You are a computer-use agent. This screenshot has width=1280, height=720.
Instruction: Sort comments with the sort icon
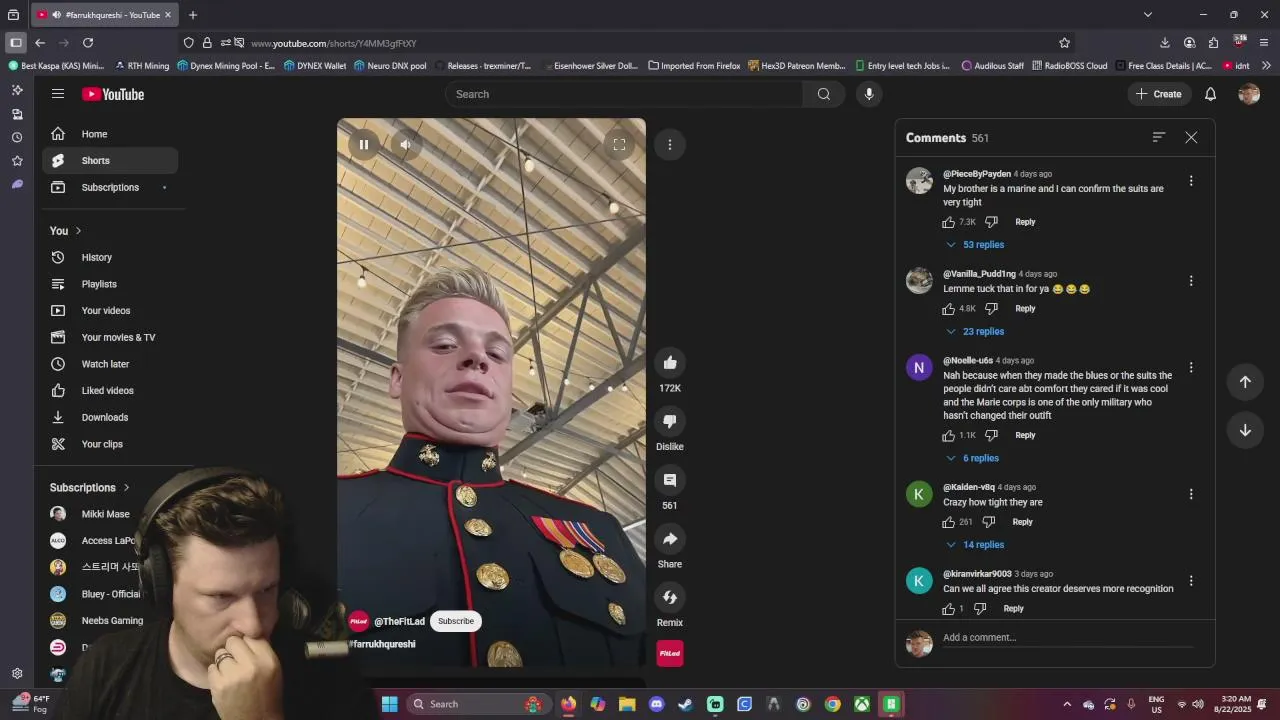pos(1159,137)
